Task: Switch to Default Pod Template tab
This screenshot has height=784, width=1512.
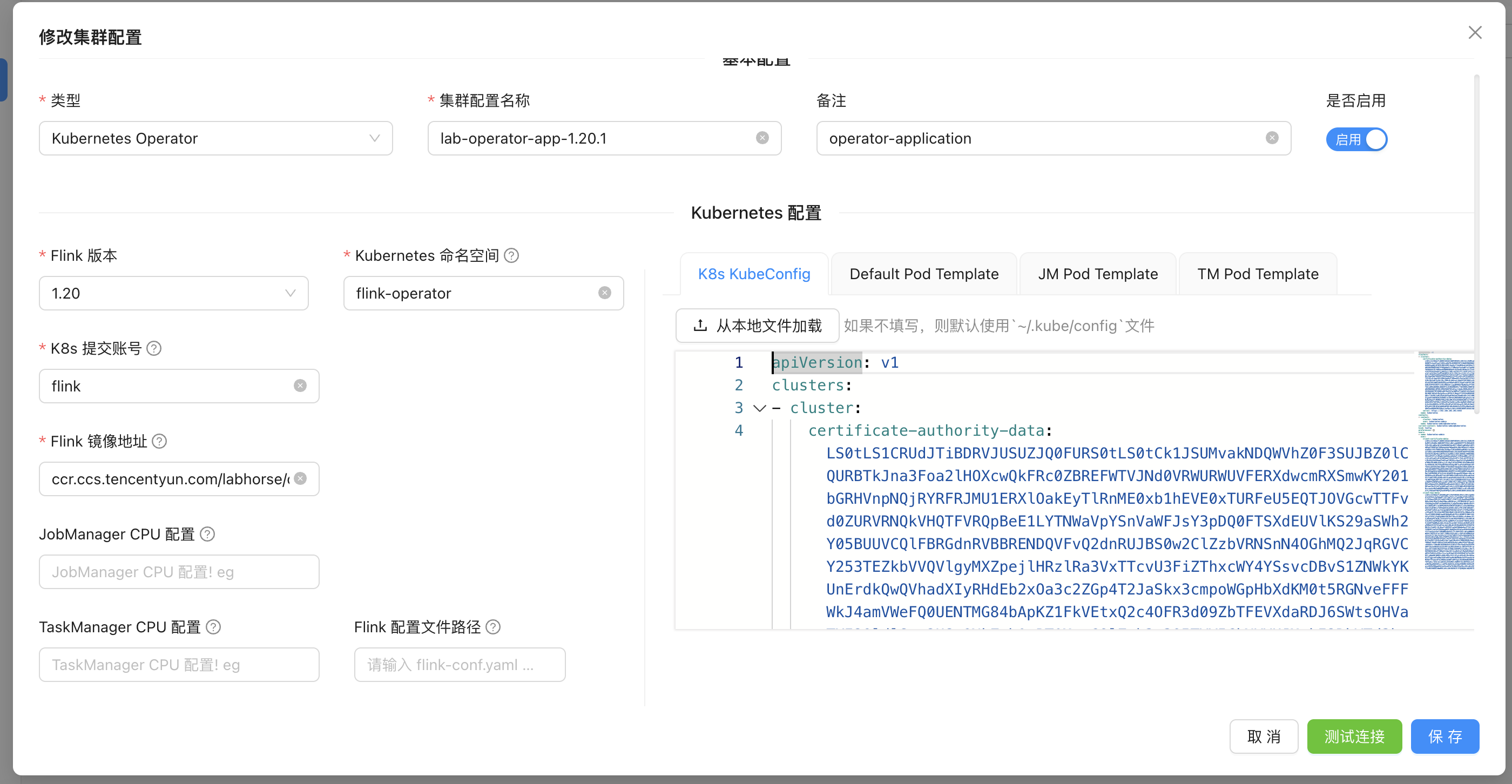Action: [x=923, y=274]
